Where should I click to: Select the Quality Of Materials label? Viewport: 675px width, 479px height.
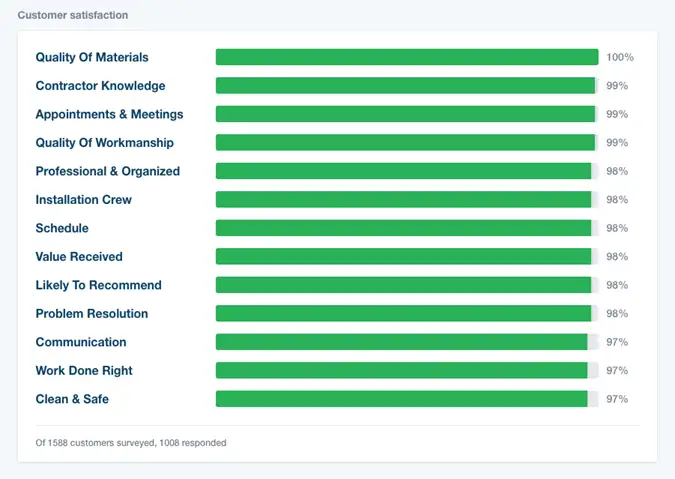coord(92,57)
